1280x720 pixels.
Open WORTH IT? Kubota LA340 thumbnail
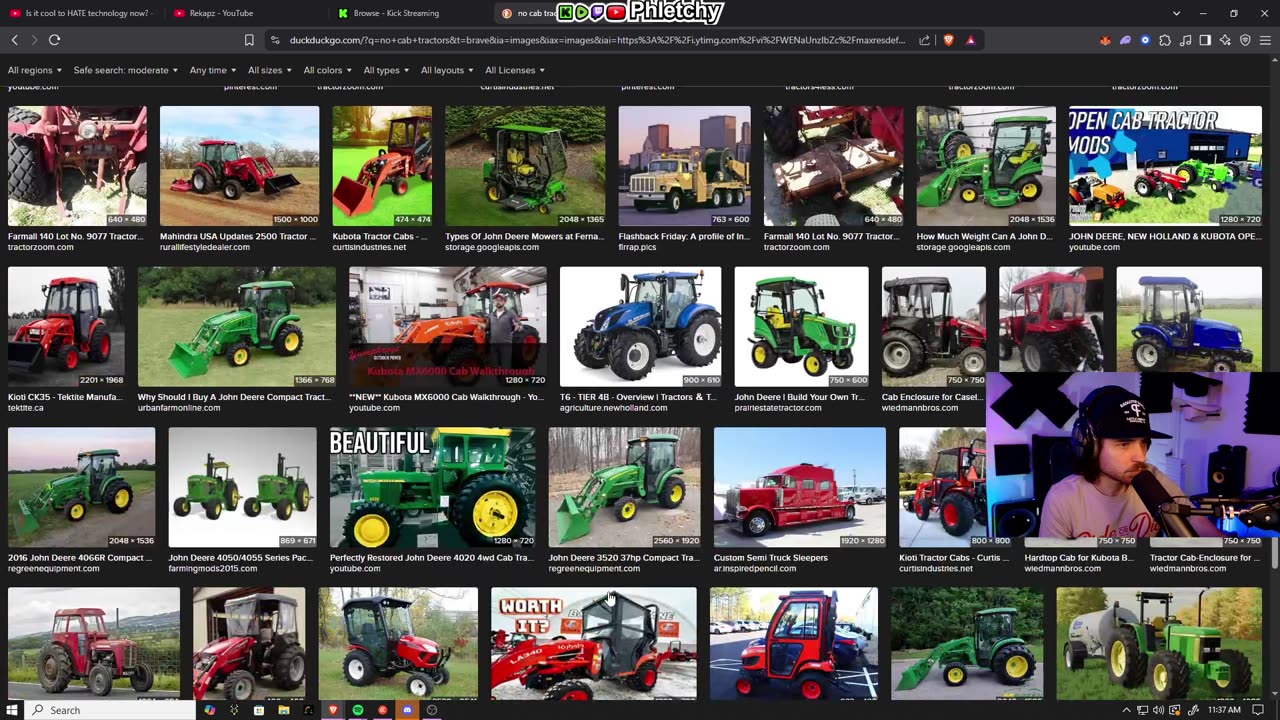594,643
